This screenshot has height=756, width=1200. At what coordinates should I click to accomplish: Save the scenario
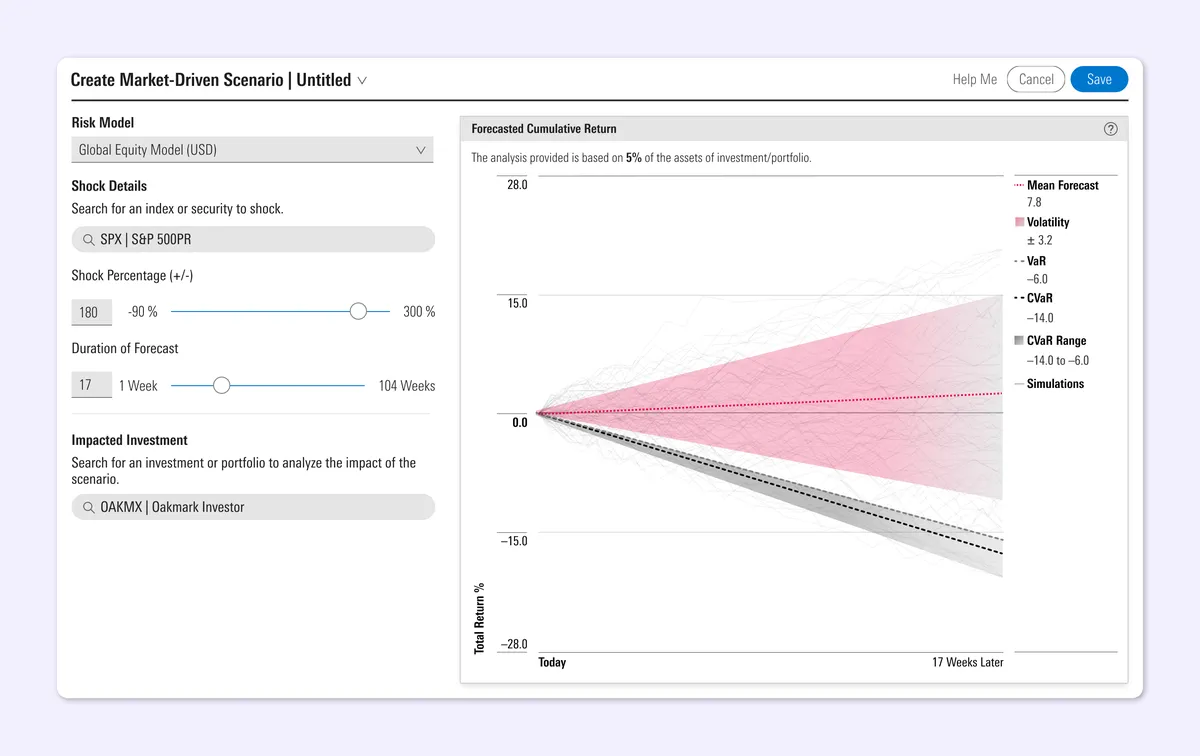(1099, 80)
